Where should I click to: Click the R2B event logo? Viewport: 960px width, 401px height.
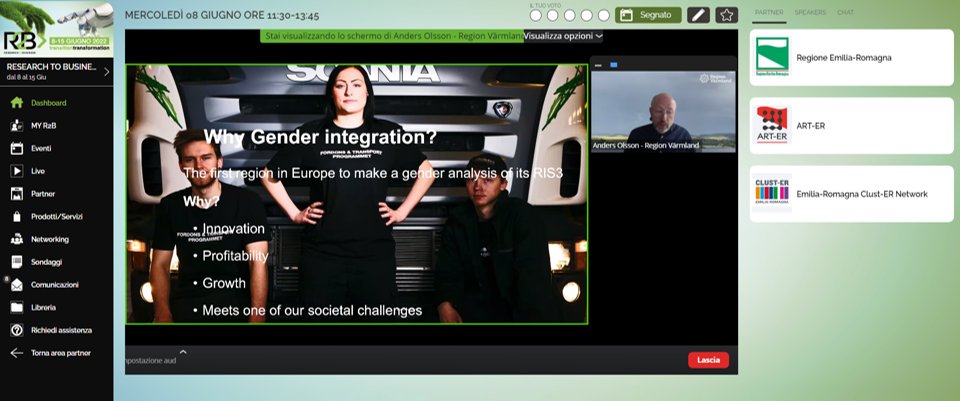coord(56,29)
